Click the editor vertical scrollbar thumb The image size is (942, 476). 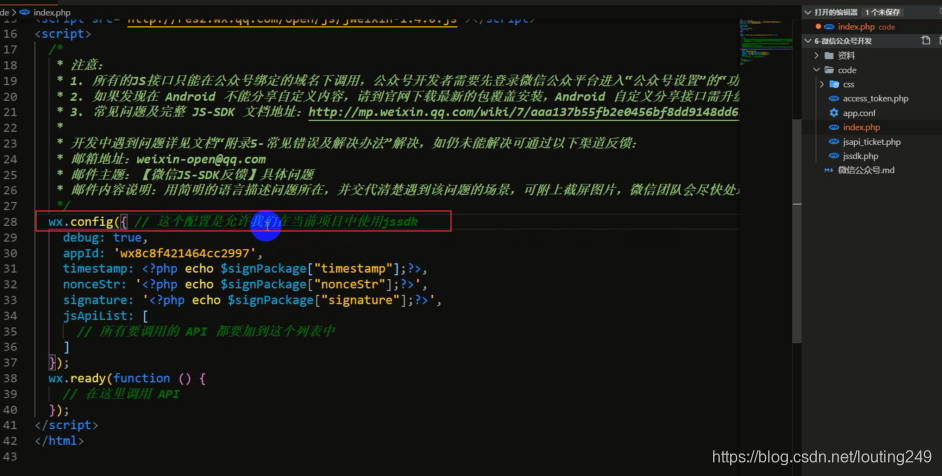coord(797,231)
